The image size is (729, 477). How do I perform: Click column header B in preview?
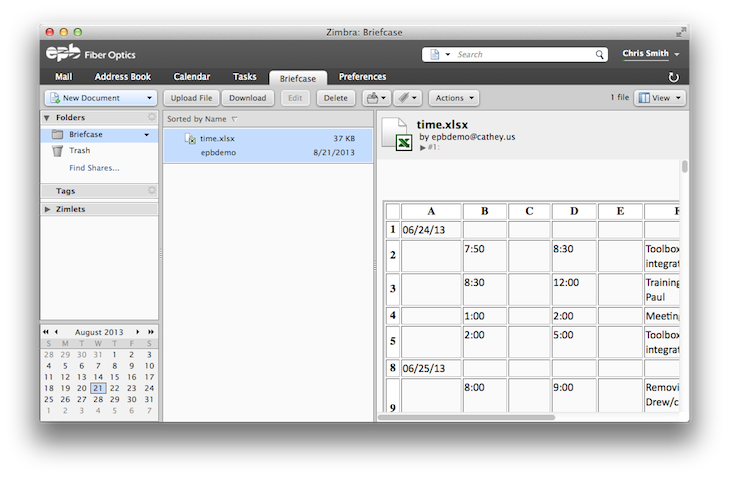[484, 211]
